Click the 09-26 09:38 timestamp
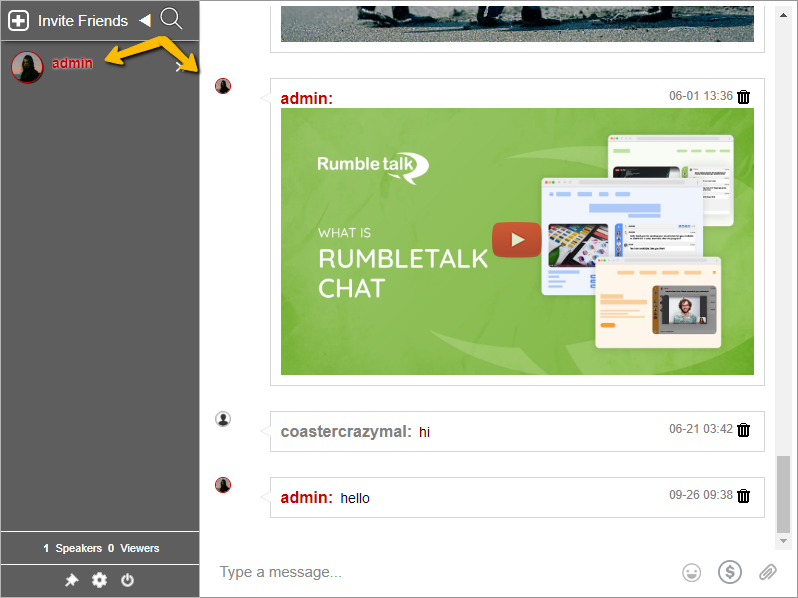The height and width of the screenshot is (598, 798). pos(701,495)
